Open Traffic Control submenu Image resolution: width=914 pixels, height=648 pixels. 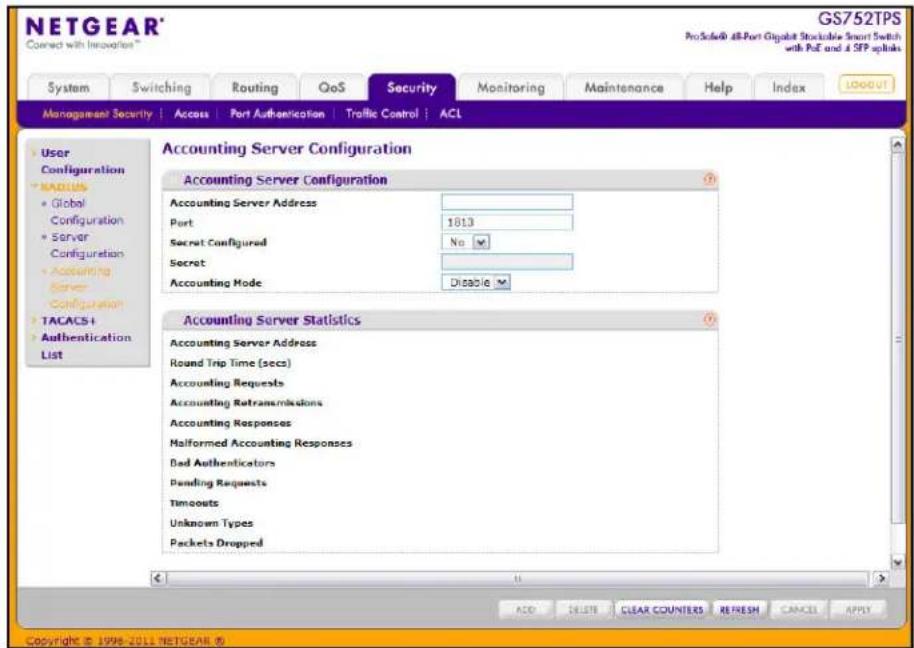click(x=382, y=114)
